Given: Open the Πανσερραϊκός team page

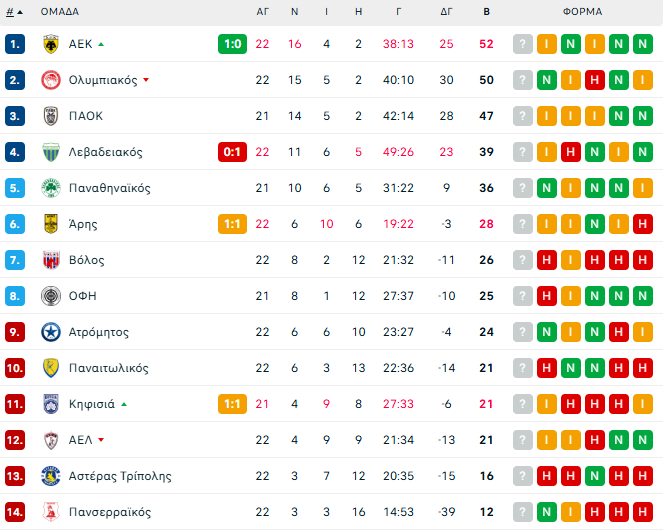Looking at the screenshot, I should (x=110, y=512).
